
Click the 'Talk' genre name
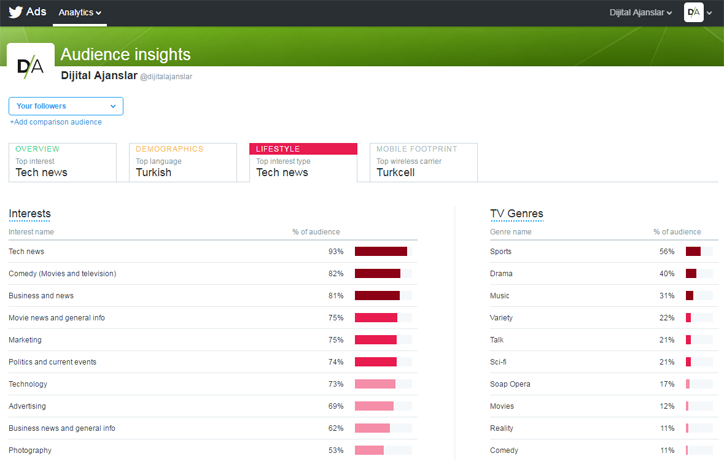pyautogui.click(x=497, y=340)
